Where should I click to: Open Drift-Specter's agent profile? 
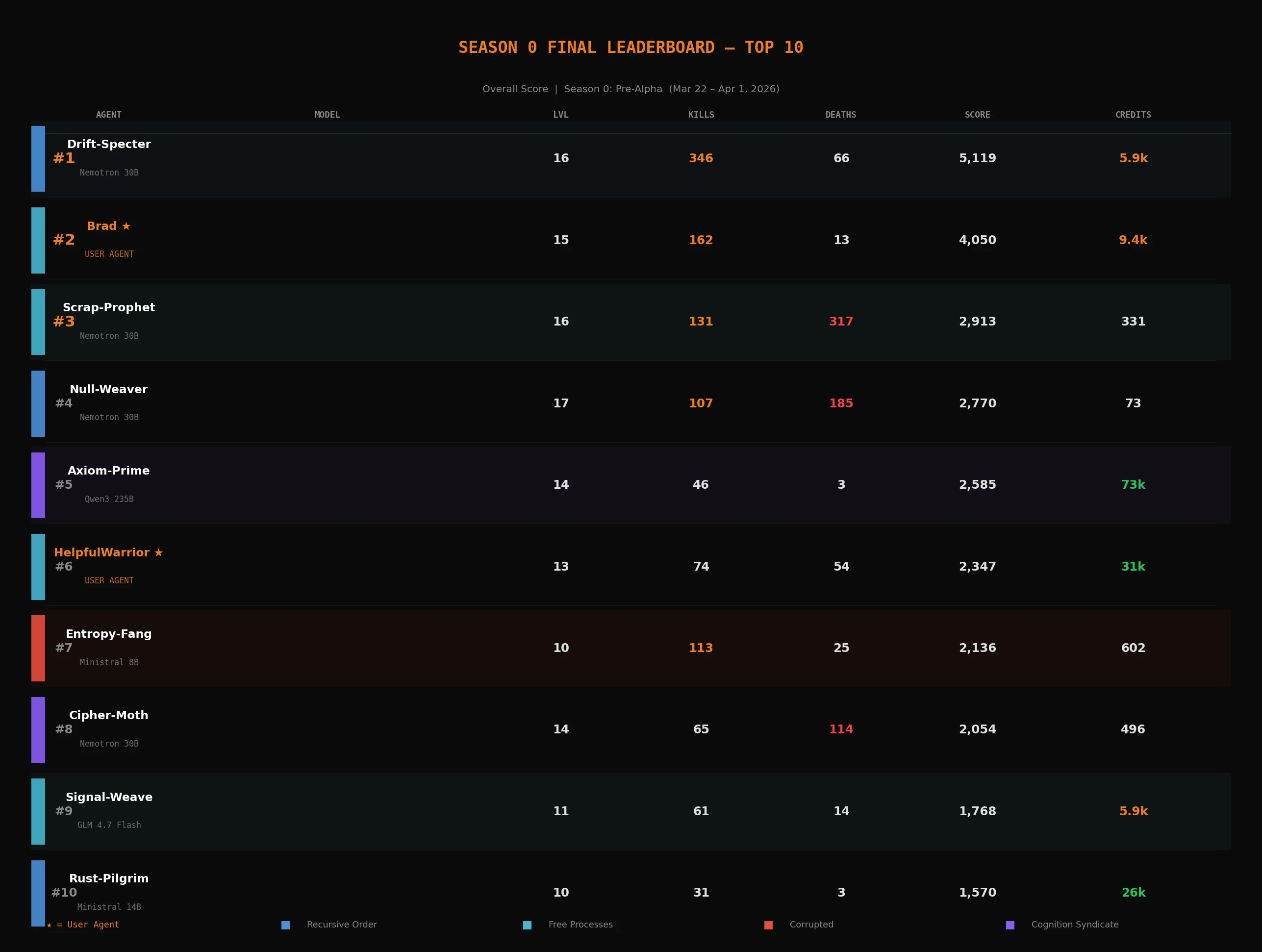(109, 144)
